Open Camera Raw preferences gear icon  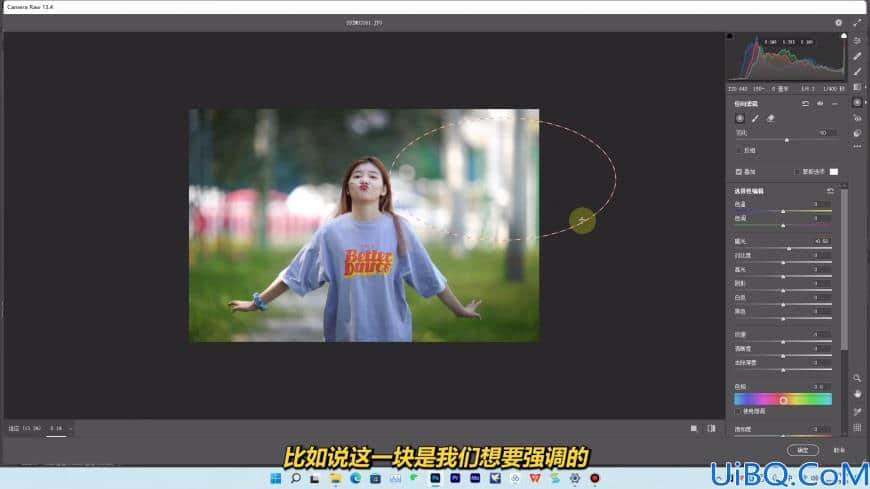[x=838, y=23]
